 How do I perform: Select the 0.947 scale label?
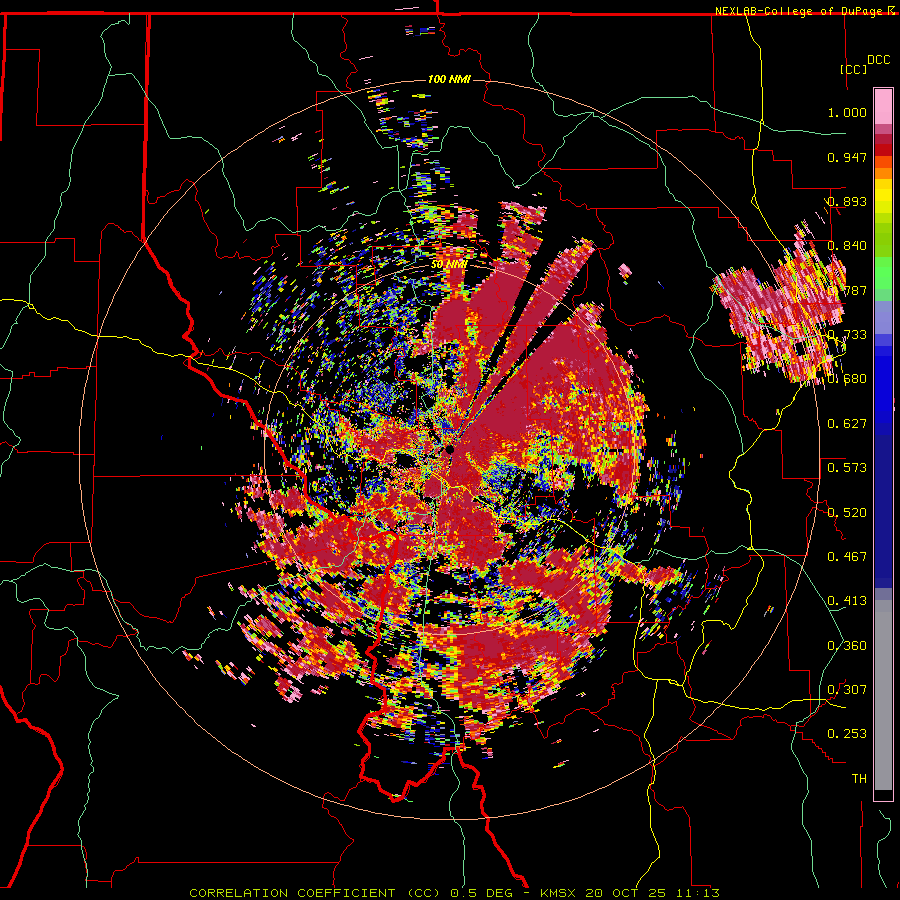pos(847,157)
